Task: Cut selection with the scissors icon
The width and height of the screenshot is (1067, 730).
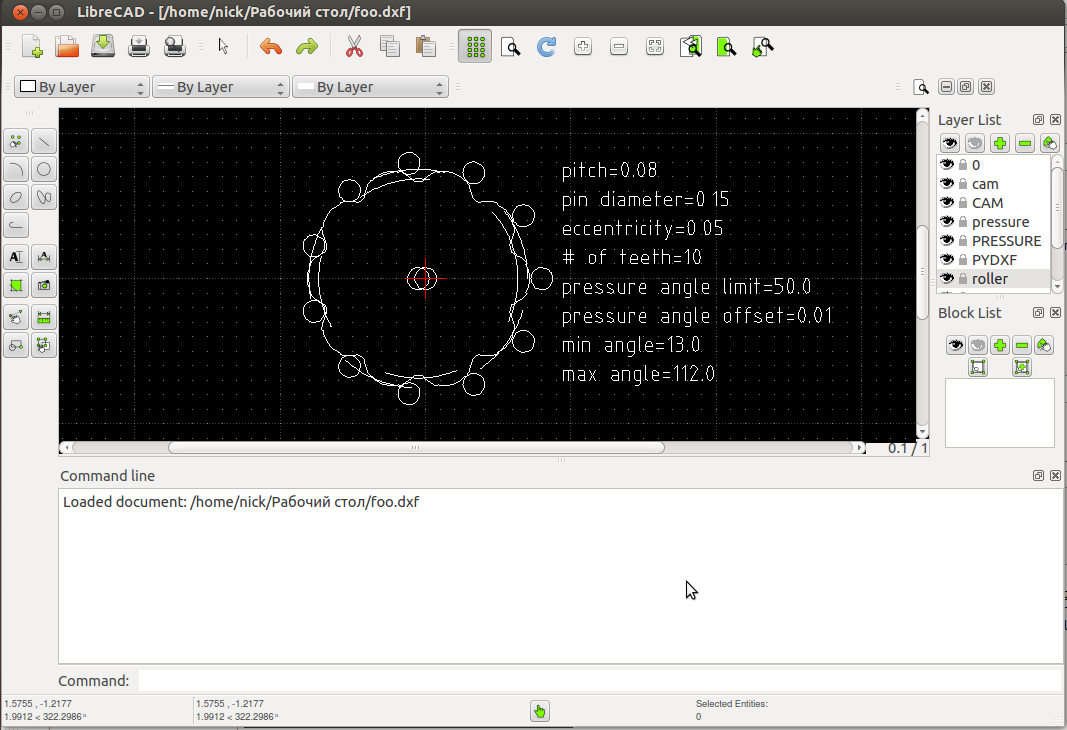Action: pos(355,46)
